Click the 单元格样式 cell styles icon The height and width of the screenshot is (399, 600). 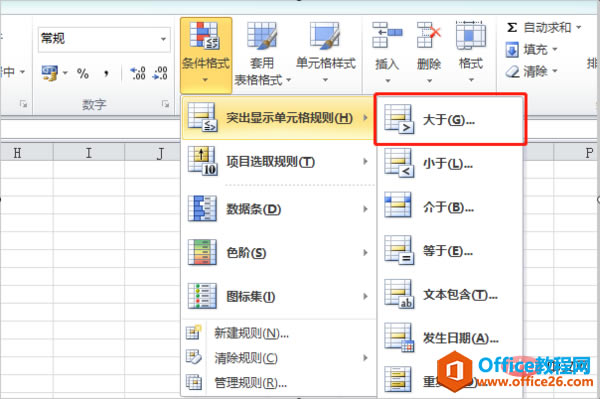pyautogui.click(x=325, y=36)
